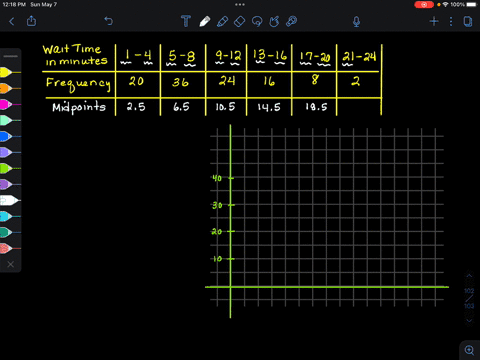Open the share/export menu

point(31,21)
